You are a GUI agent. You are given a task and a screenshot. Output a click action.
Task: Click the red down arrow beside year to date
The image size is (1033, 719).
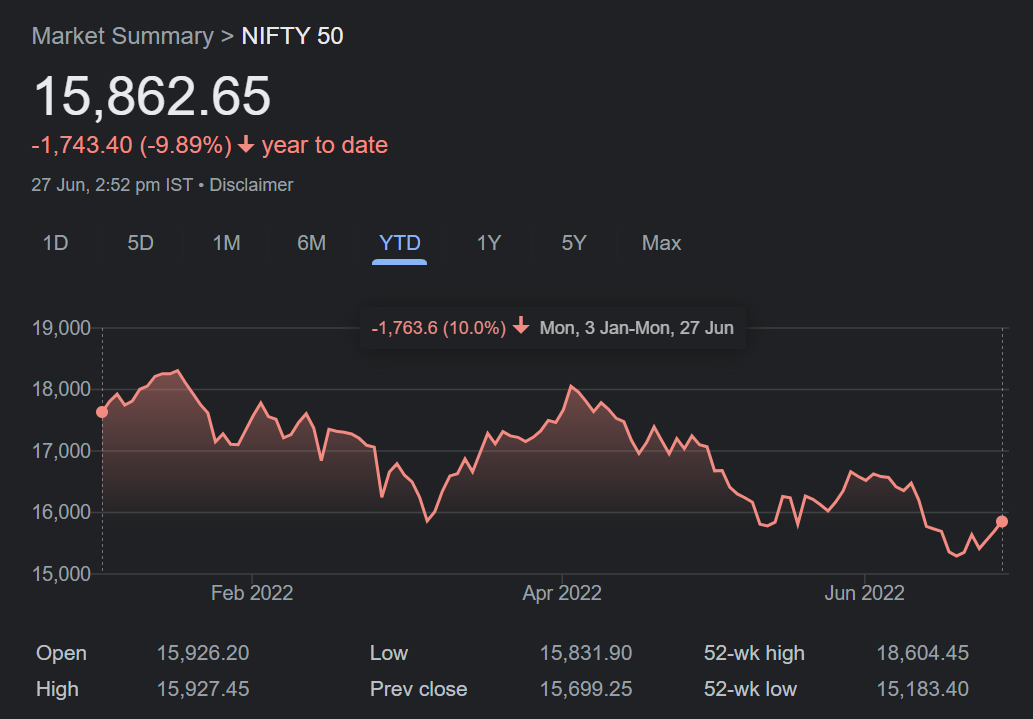pyautogui.click(x=246, y=144)
